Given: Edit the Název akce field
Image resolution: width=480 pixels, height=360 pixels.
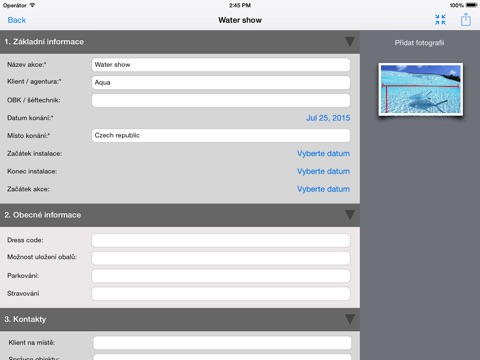Looking at the screenshot, I should coord(221,65).
